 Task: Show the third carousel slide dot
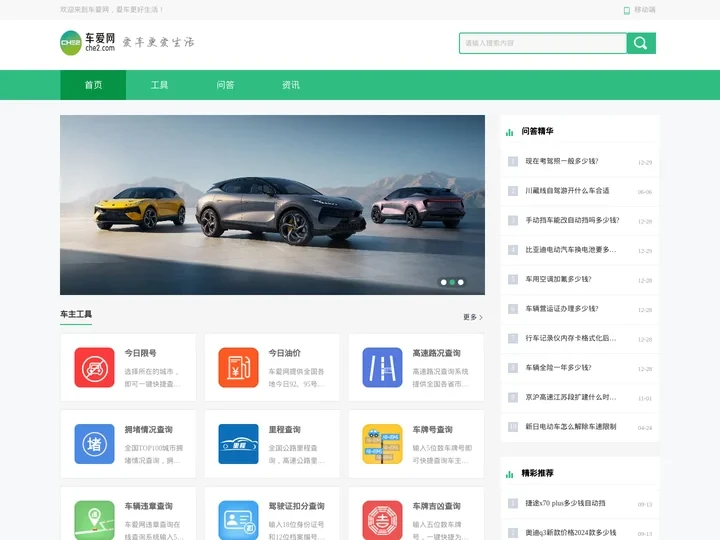tap(461, 282)
